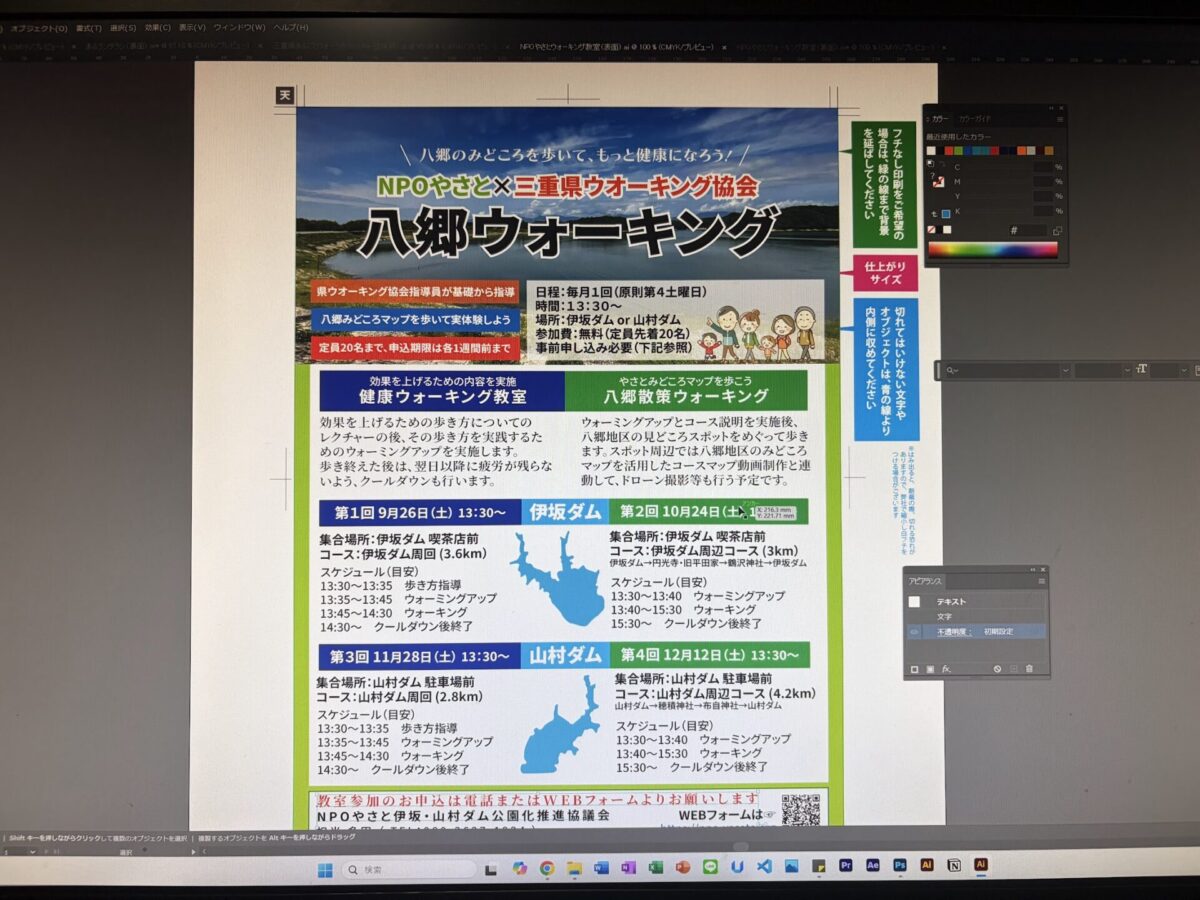Pick the green recent color swatch
The width and height of the screenshot is (1200, 900).
959,151
